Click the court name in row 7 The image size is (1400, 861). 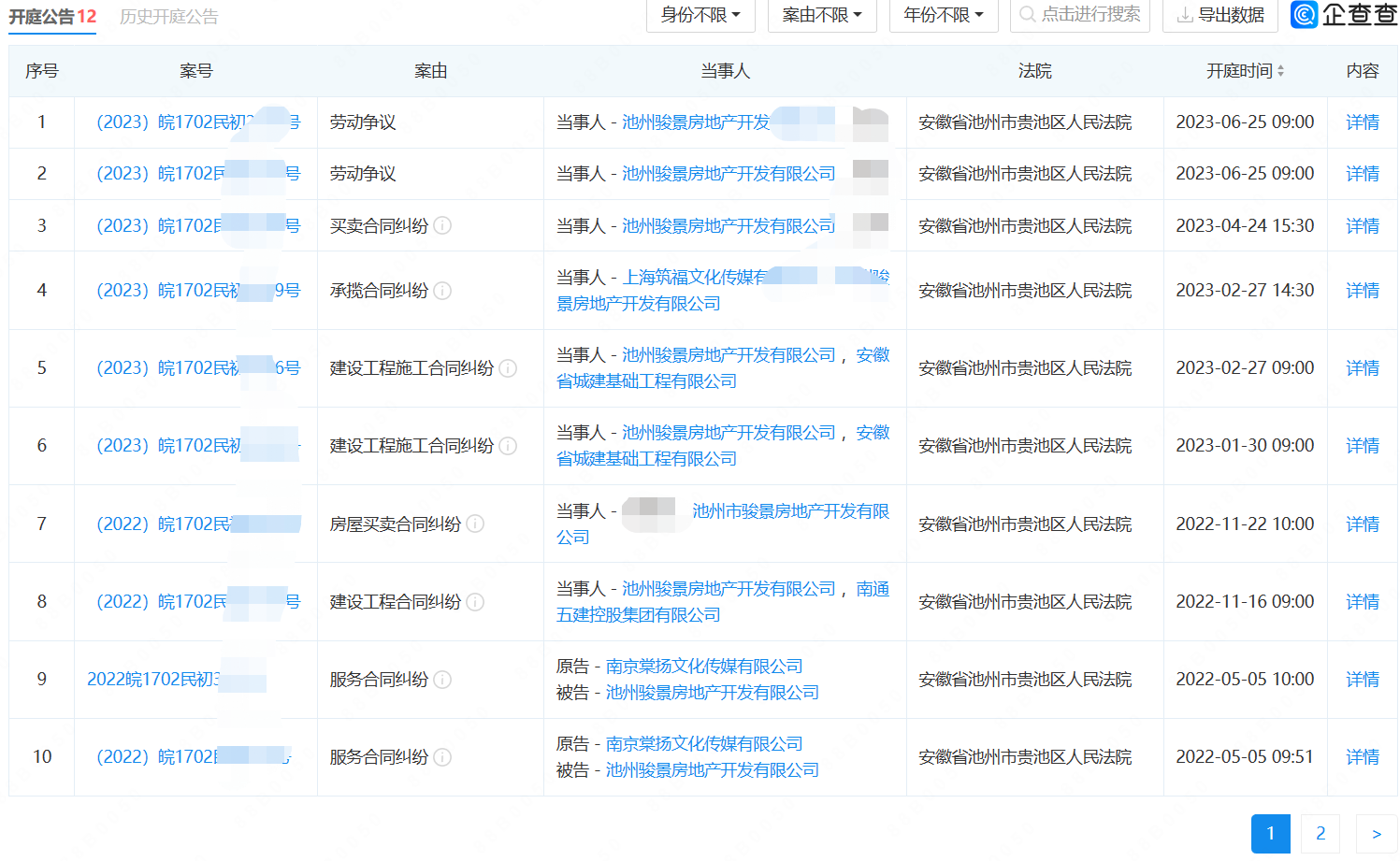[x=1025, y=524]
